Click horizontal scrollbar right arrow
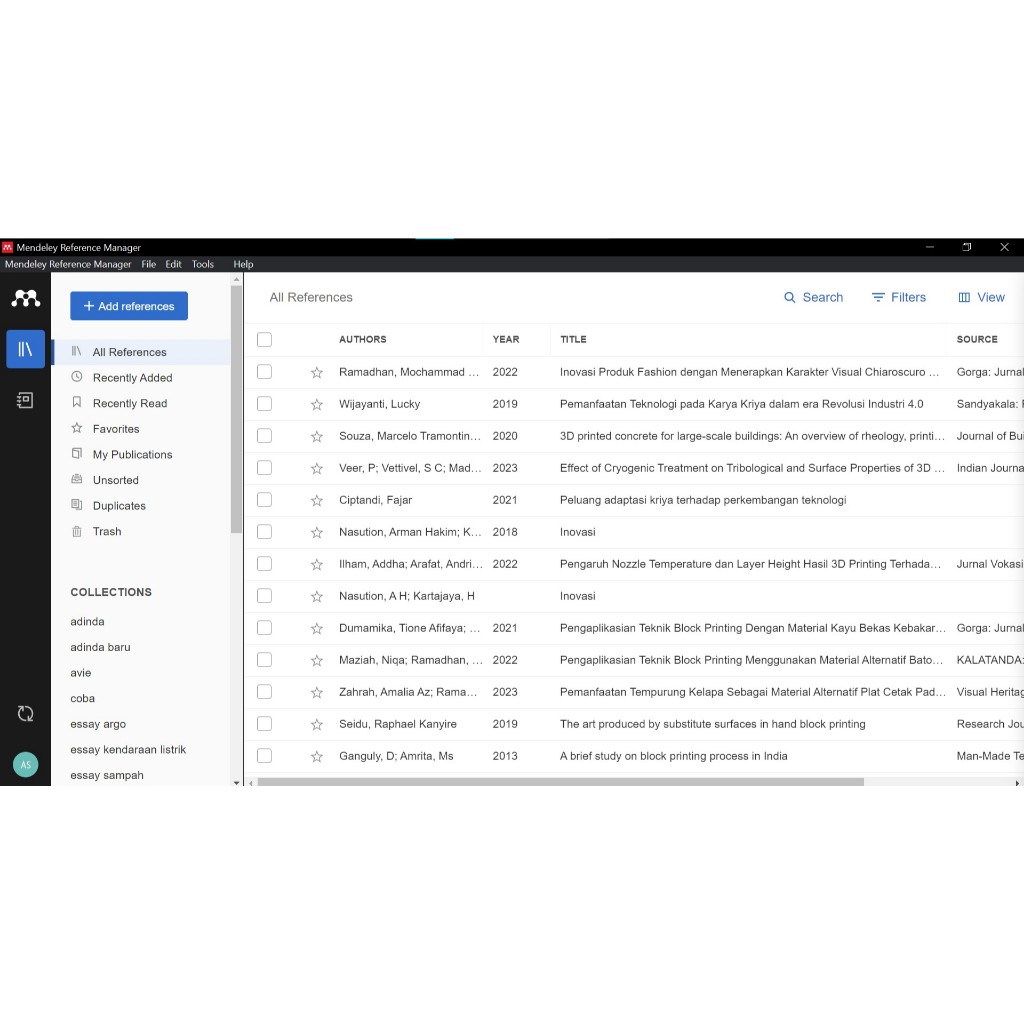Screen dimensions: 1024x1024 [x=1017, y=782]
